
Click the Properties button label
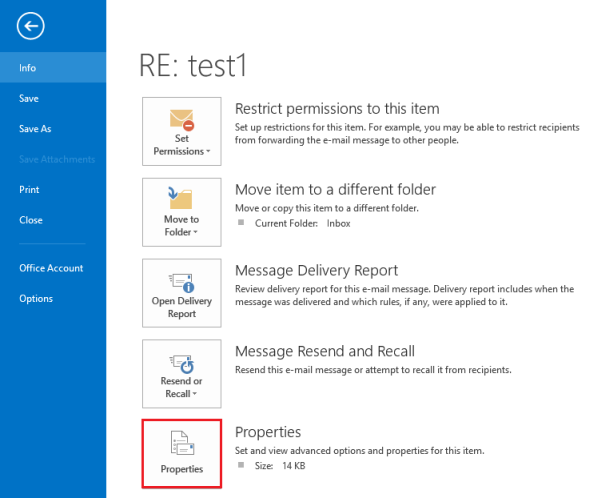click(x=182, y=469)
